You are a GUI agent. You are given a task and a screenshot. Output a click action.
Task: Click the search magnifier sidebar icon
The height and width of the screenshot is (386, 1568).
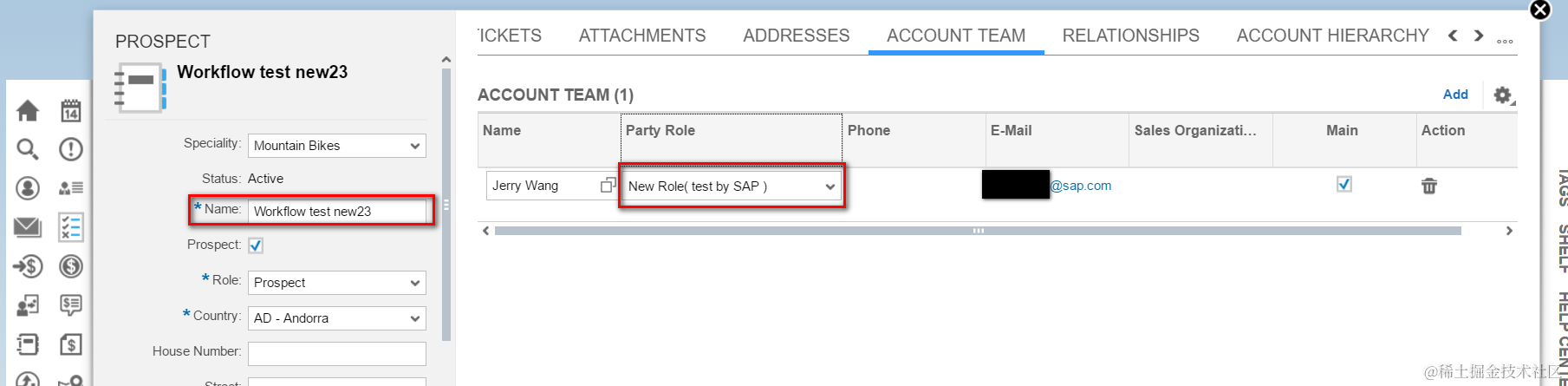point(28,149)
